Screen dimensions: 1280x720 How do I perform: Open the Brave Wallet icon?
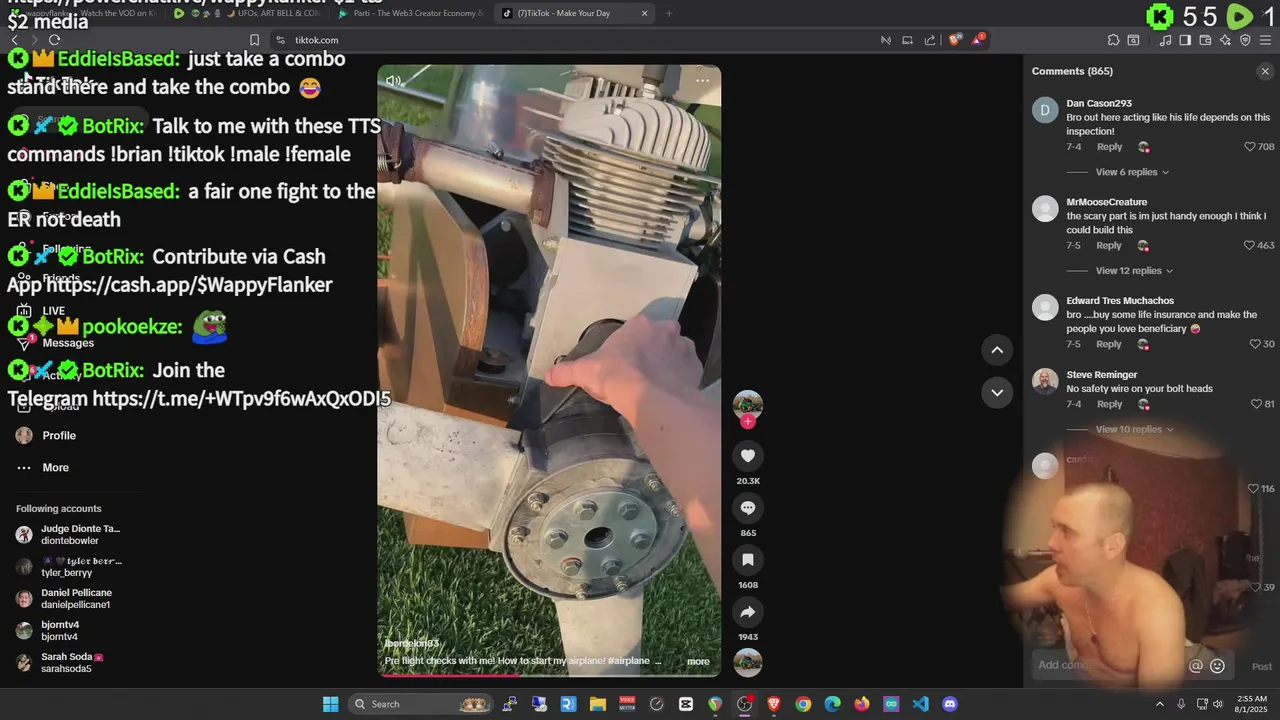(1205, 40)
